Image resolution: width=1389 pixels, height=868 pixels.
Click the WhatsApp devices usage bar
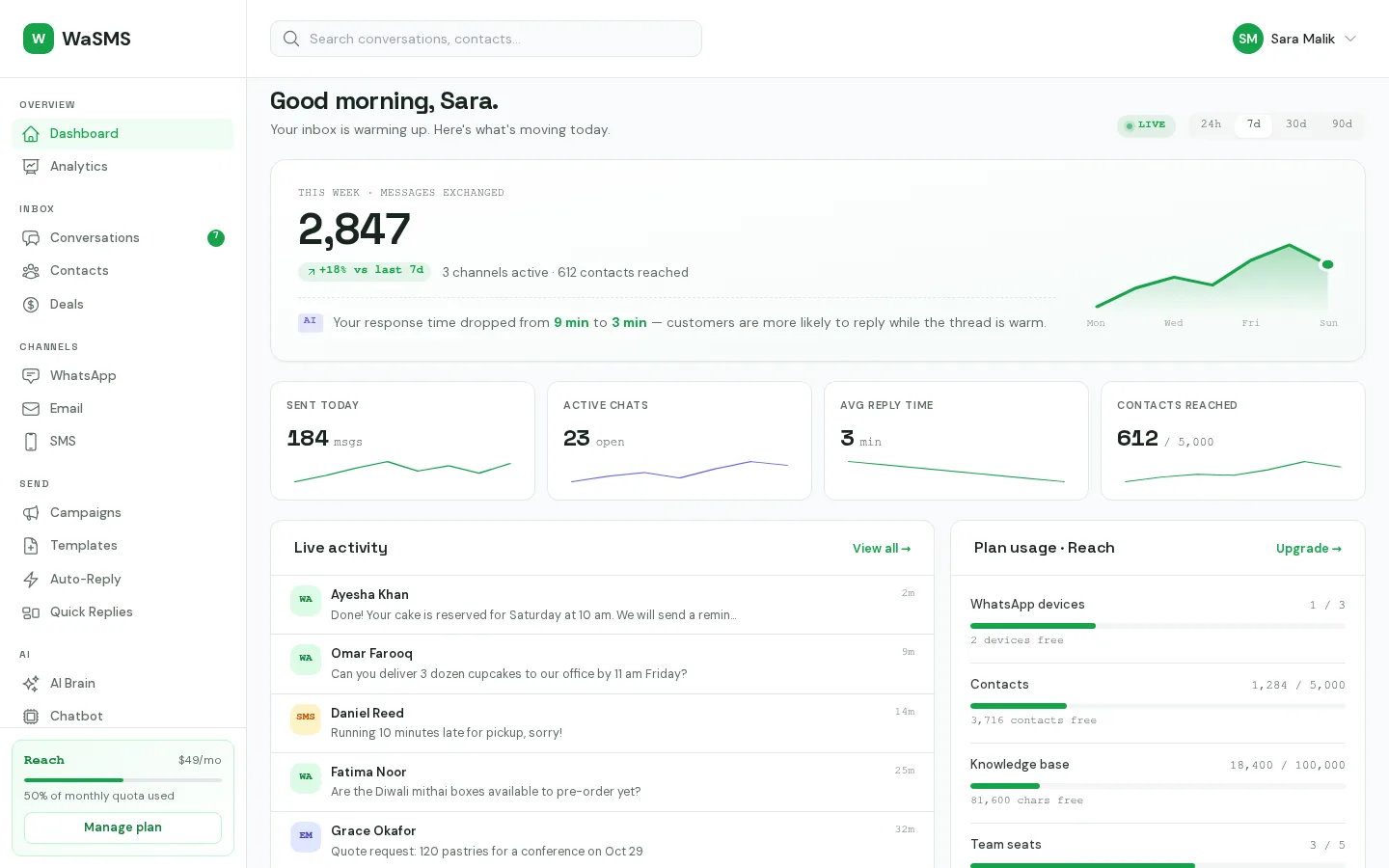[1157, 626]
